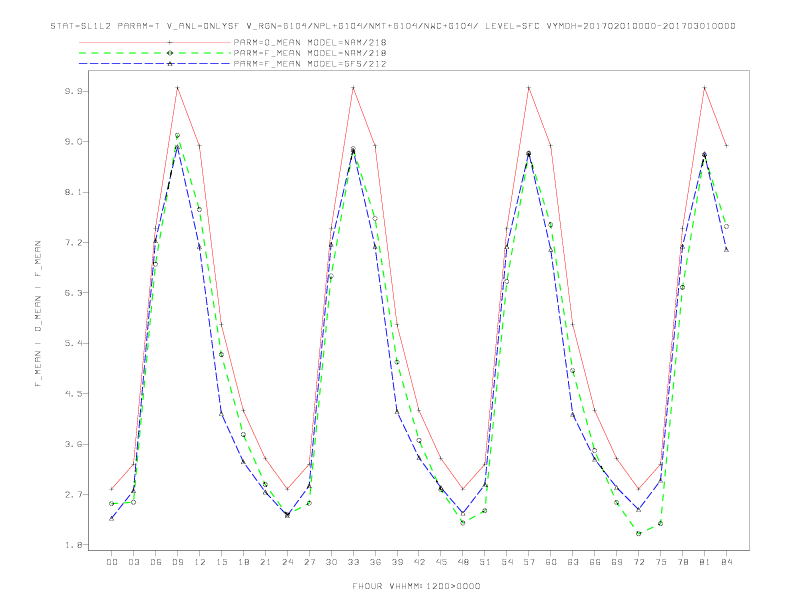792x612 pixels.
Task: Click x-axis forecast hour label 12
Action: click(x=200, y=562)
